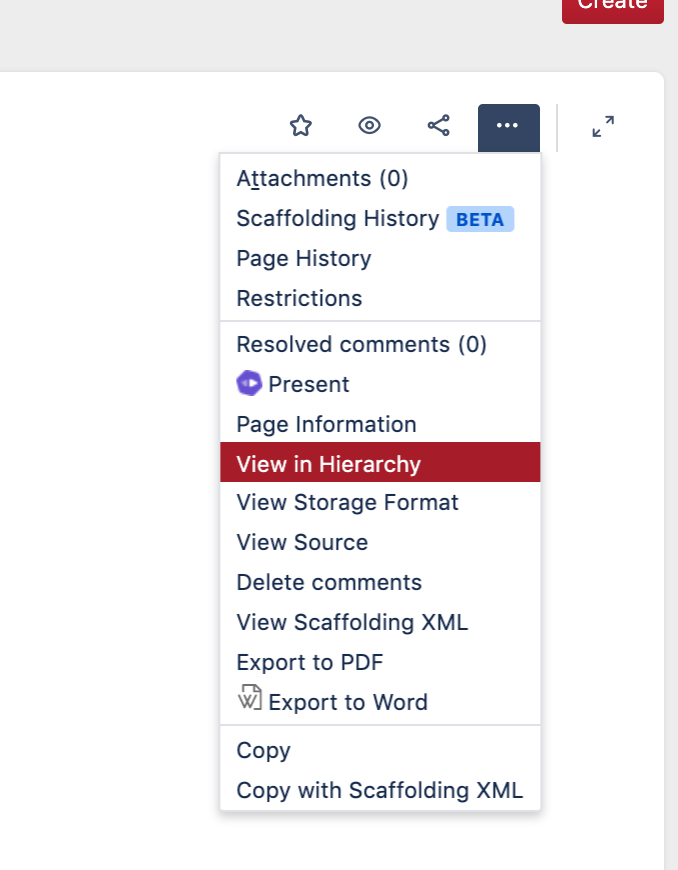The image size is (678, 870).
Task: Click the Word document export icon
Action: point(249,699)
